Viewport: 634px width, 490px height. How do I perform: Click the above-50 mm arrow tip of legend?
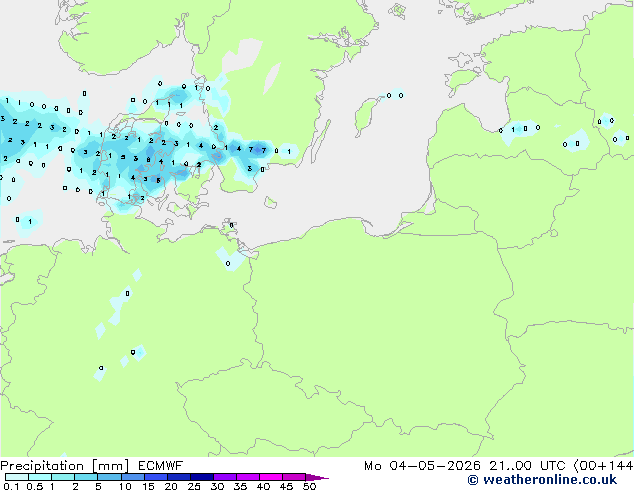(317, 477)
